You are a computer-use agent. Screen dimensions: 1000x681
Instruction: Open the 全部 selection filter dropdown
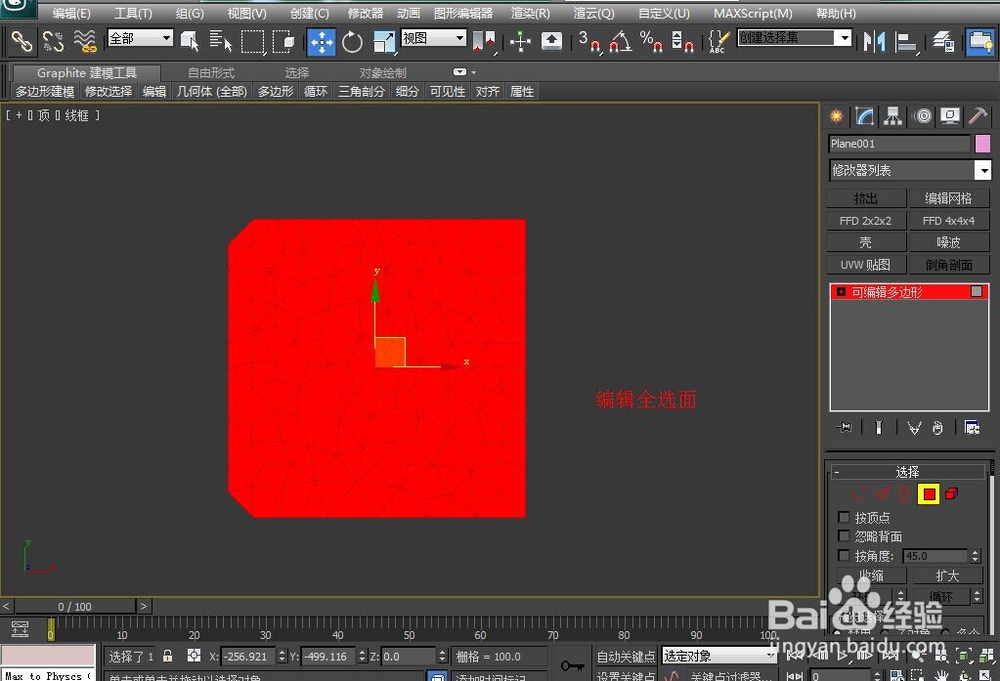pyautogui.click(x=140, y=38)
